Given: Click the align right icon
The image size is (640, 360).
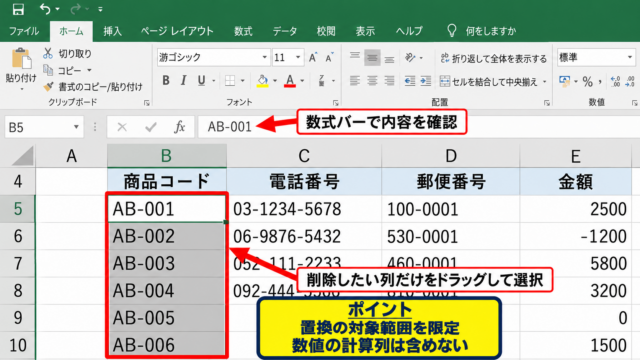Looking at the screenshot, I should 389,81.
